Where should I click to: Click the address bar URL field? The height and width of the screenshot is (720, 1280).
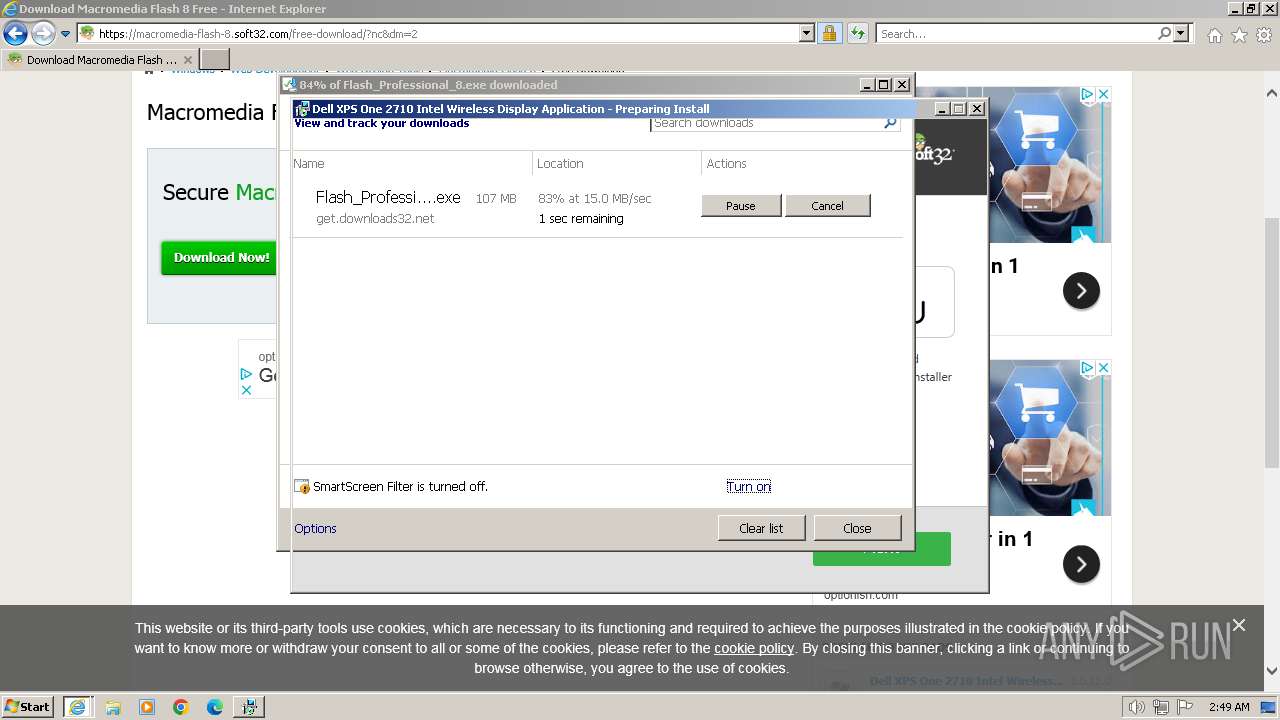445,33
